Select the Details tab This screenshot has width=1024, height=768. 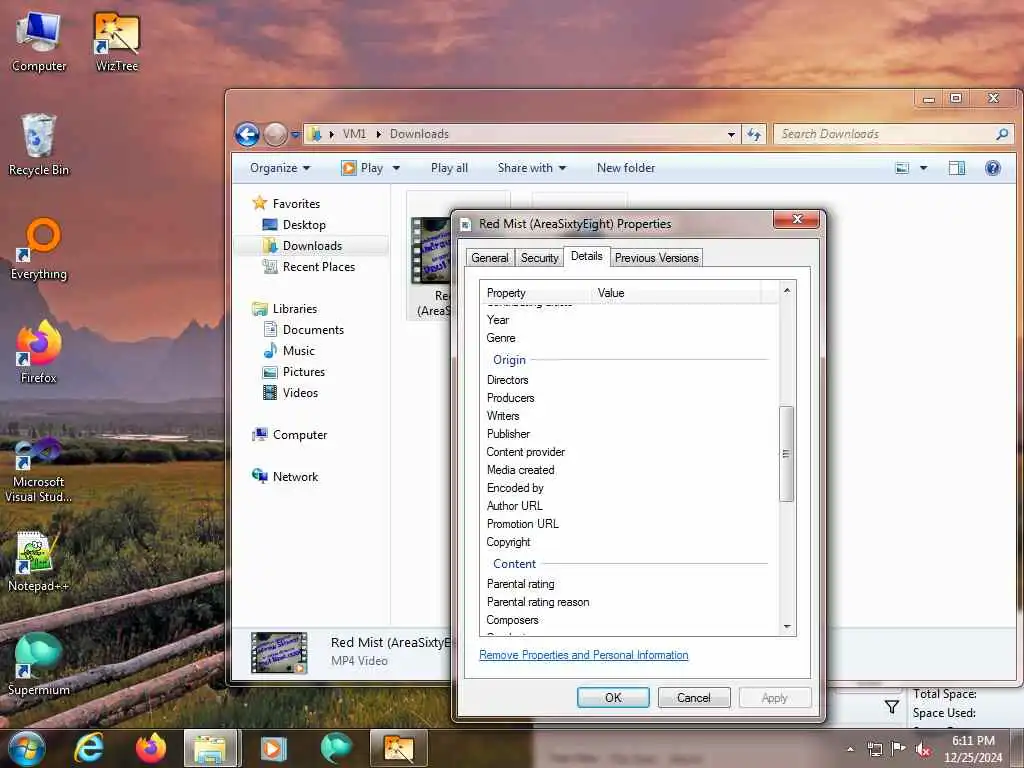(586, 256)
